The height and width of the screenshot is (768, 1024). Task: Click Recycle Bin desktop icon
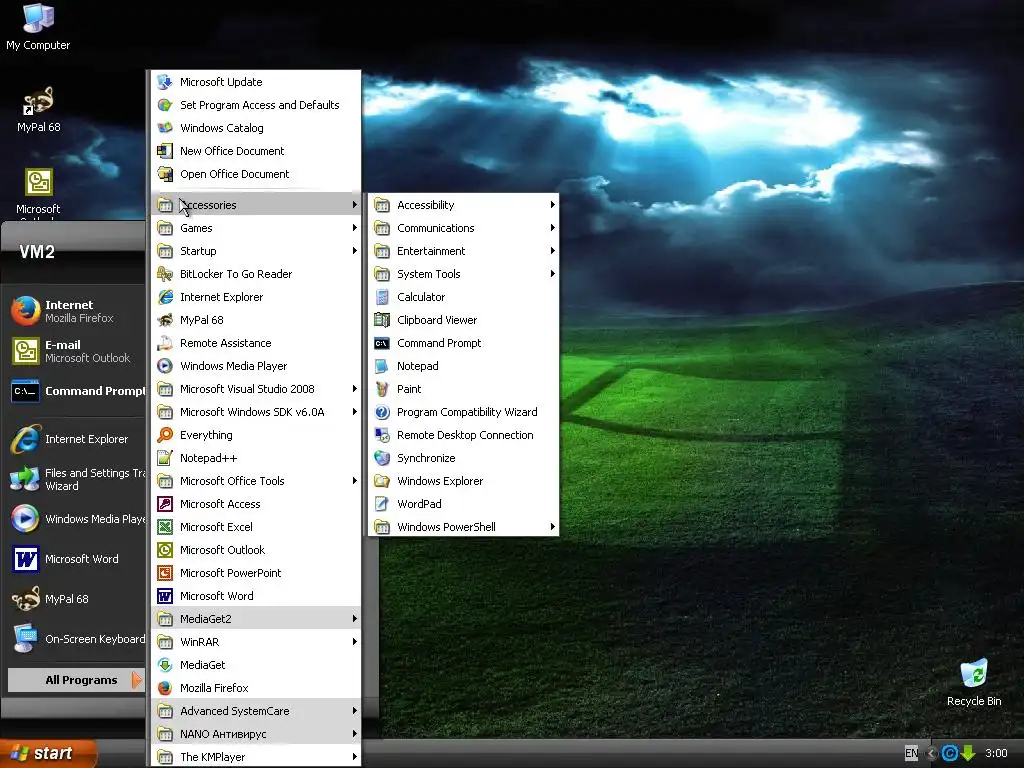coord(974,674)
